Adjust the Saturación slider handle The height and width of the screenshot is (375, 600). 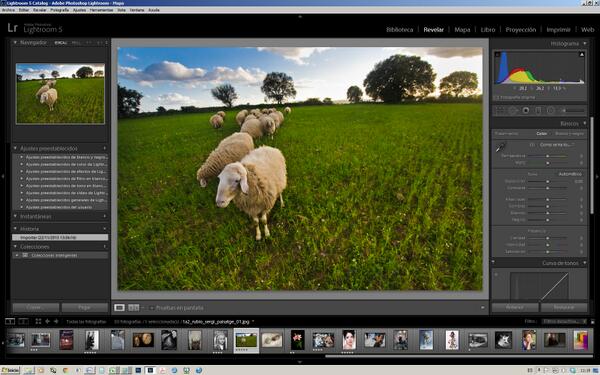click(x=548, y=252)
